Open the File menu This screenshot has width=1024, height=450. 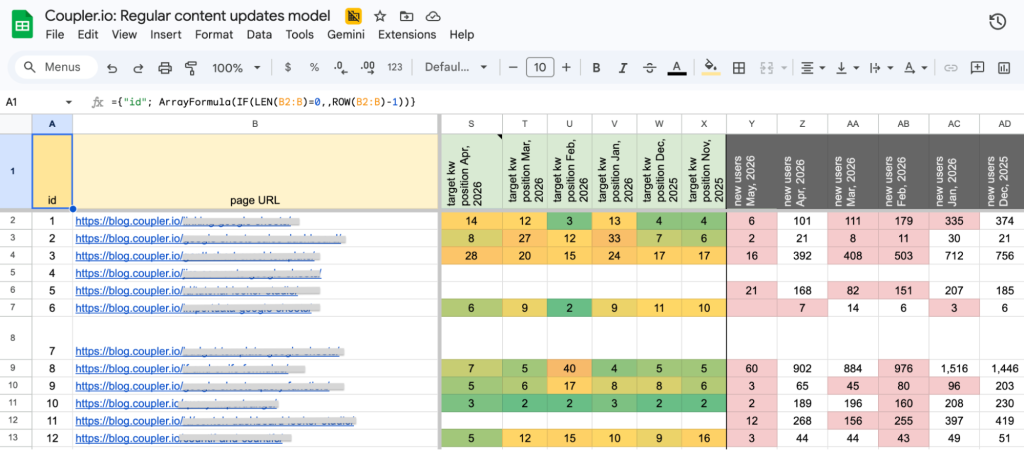point(54,35)
